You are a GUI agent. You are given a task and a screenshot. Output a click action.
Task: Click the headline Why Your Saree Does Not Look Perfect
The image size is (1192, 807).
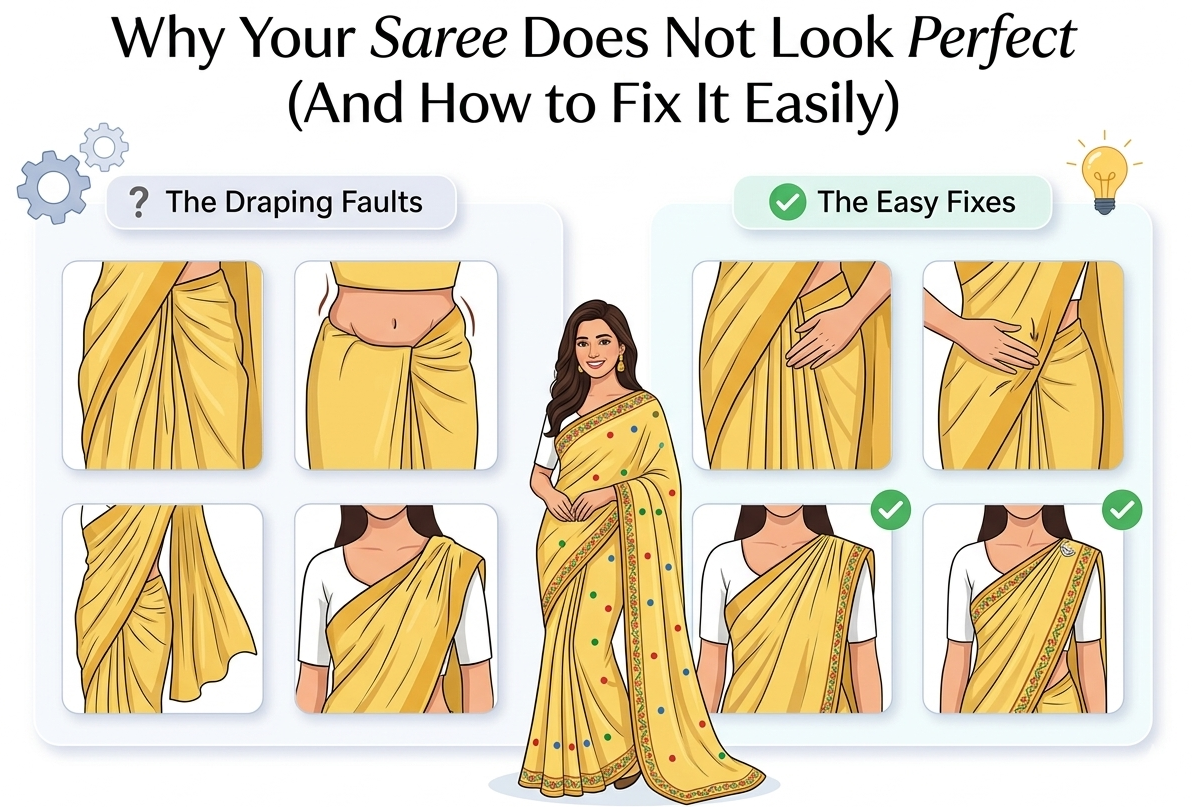[594, 36]
